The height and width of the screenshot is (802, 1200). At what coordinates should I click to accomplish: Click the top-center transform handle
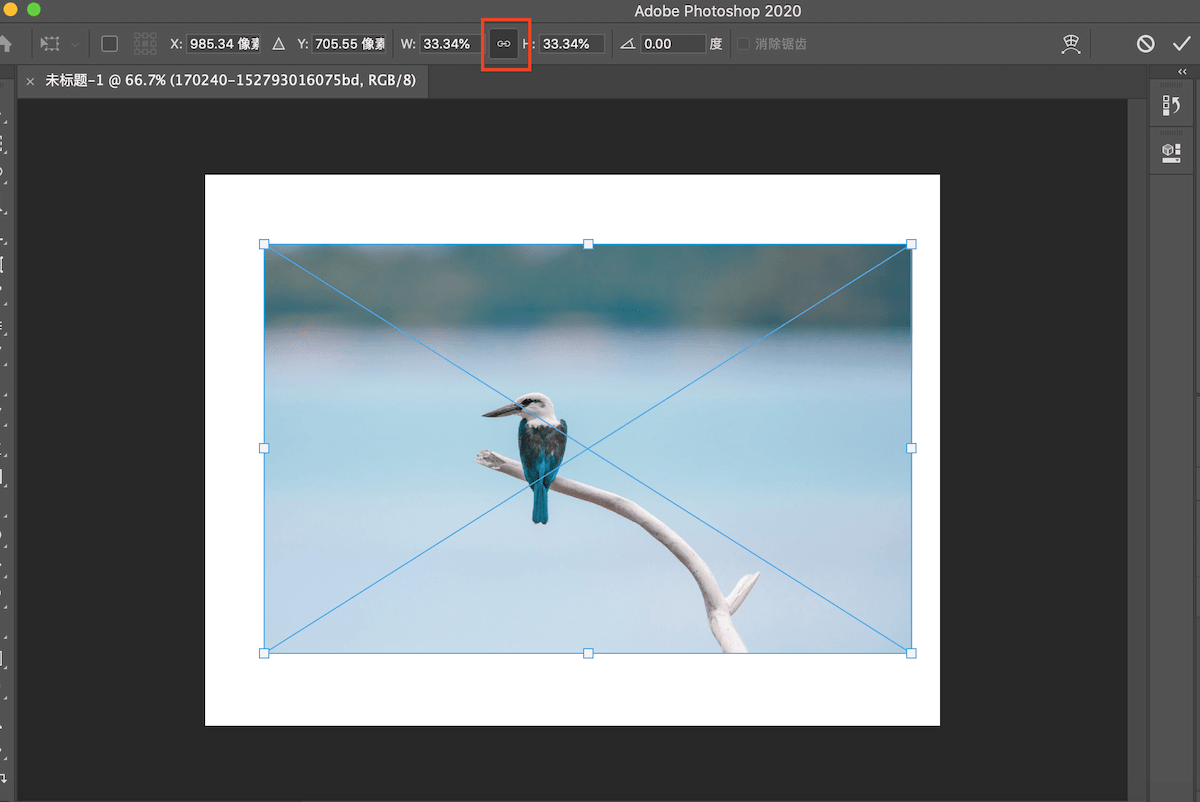[588, 244]
